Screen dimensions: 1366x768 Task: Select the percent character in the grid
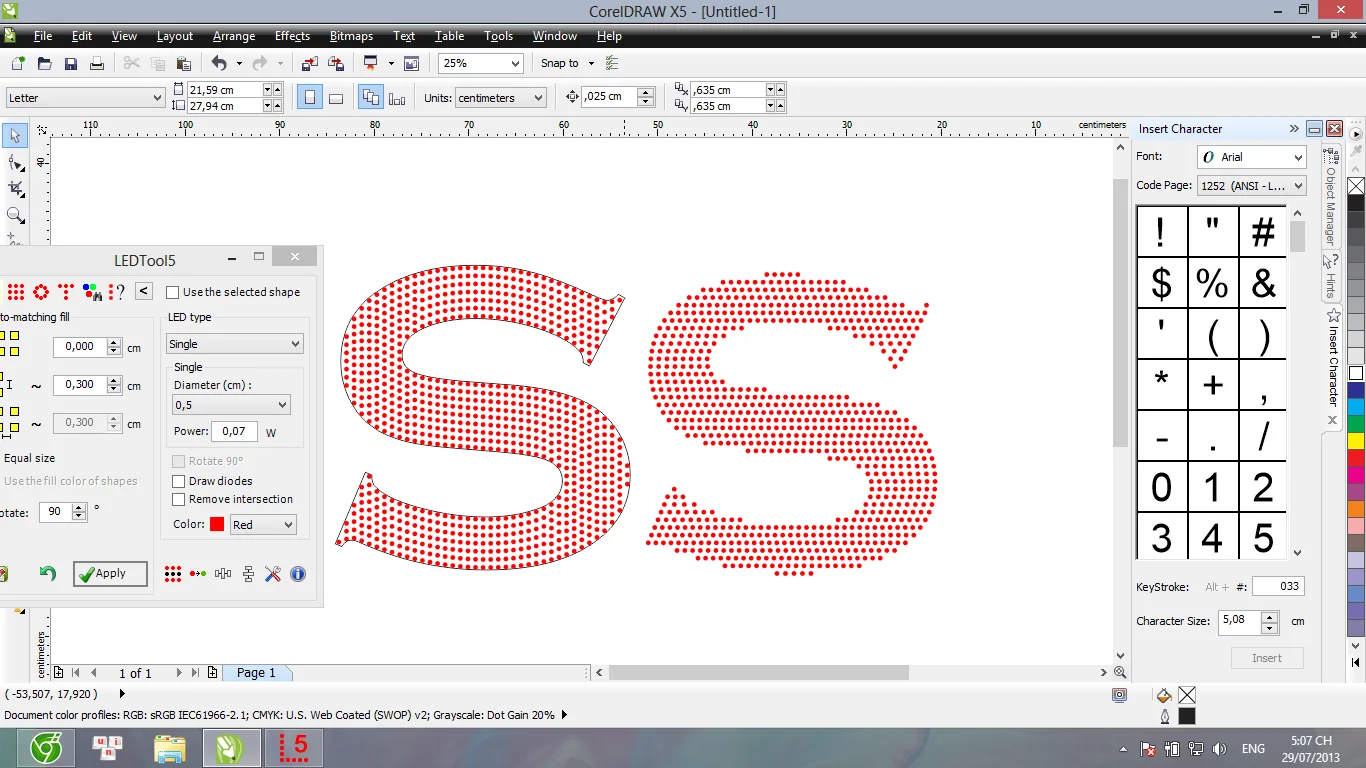pos(1213,283)
